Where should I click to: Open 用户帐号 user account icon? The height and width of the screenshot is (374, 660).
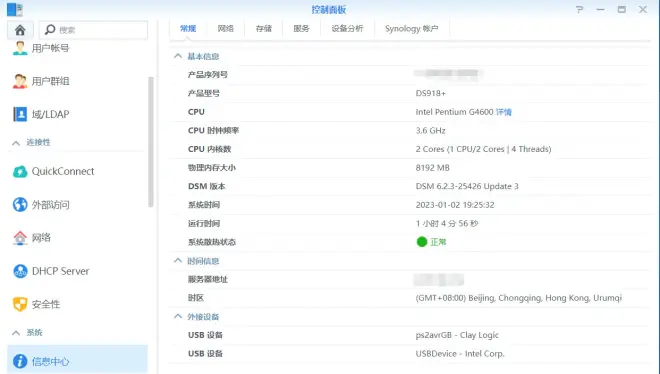pyautogui.click(x=20, y=48)
